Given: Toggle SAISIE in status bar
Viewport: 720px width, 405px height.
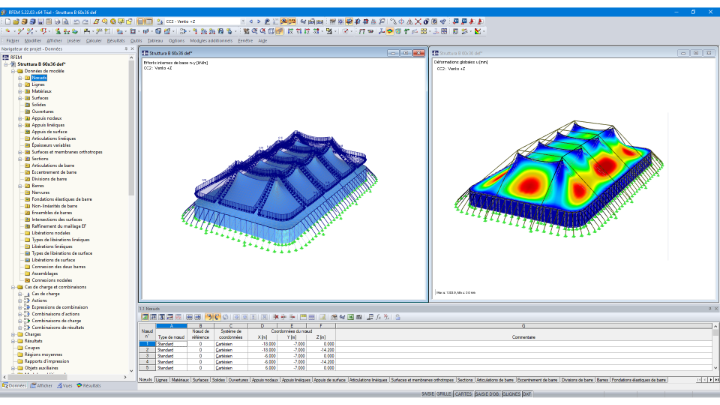Looking at the screenshot, I should (428, 394).
